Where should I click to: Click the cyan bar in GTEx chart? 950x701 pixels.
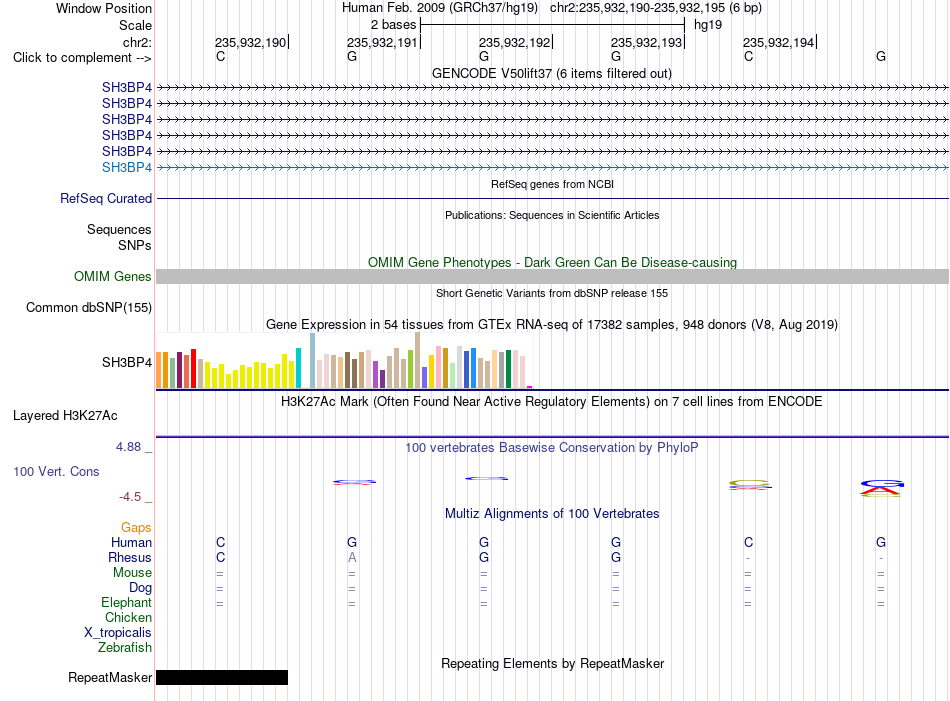(298, 368)
